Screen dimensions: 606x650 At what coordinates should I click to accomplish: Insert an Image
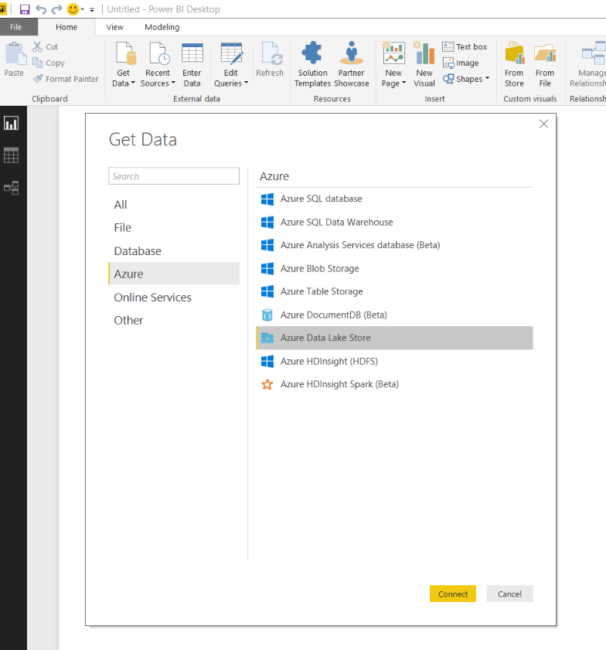461,63
